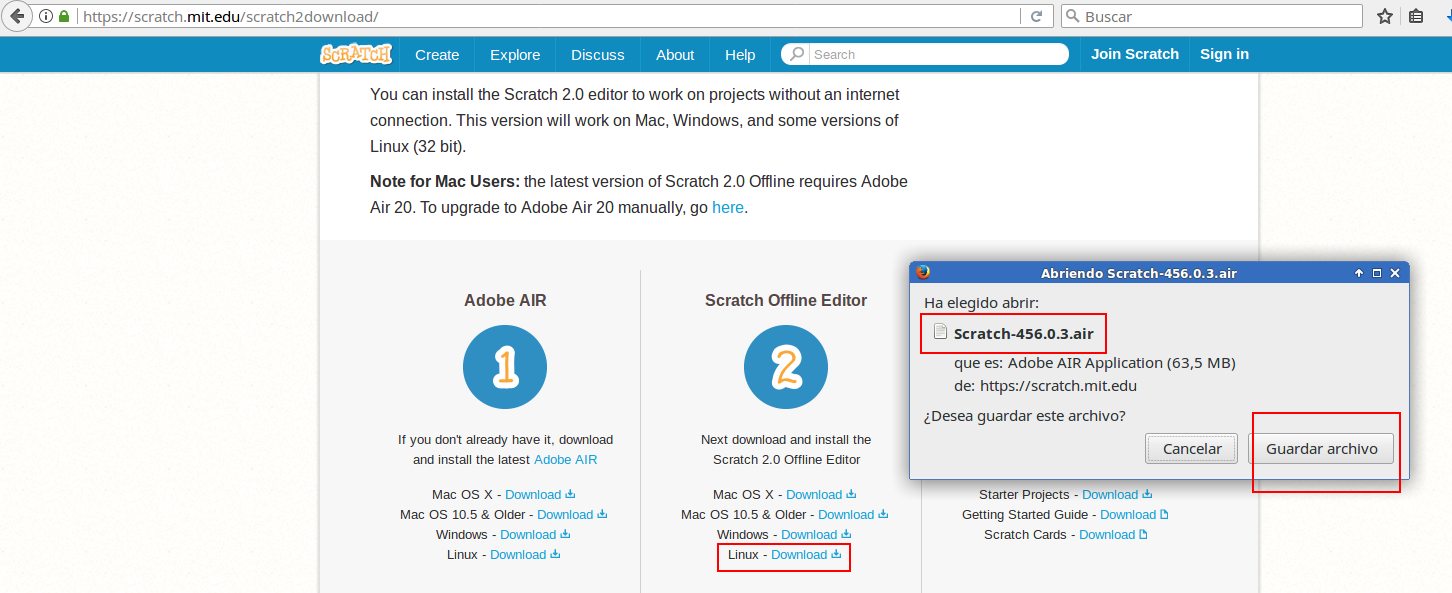Reload the page with the refresh icon
This screenshot has height=593, width=1452.
[x=1037, y=17]
